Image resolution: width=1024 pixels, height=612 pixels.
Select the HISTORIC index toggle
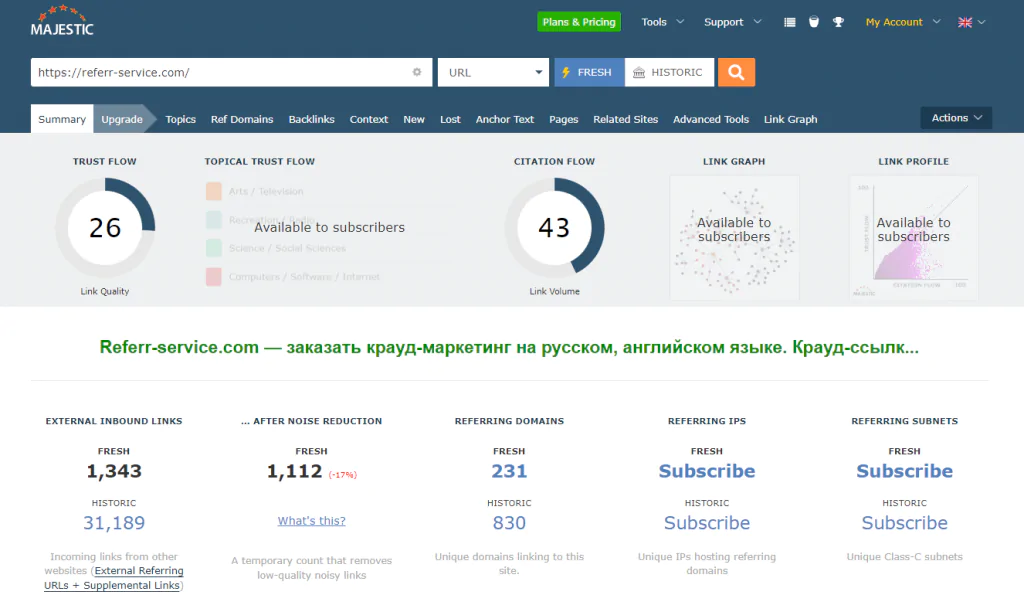(x=669, y=72)
